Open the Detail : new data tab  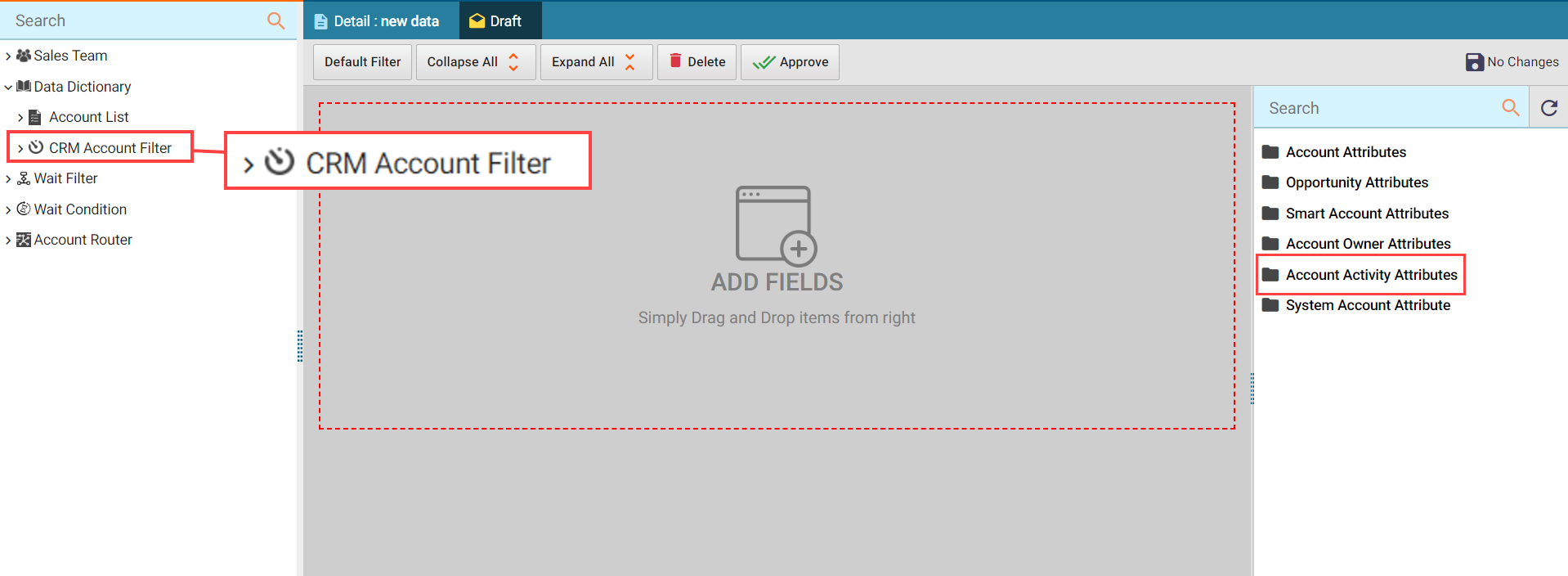[381, 20]
